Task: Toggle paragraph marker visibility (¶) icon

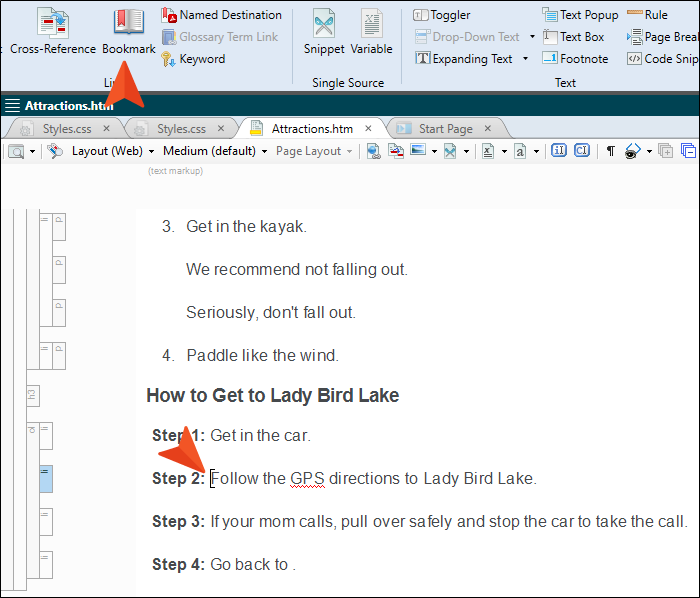Action: coord(610,151)
